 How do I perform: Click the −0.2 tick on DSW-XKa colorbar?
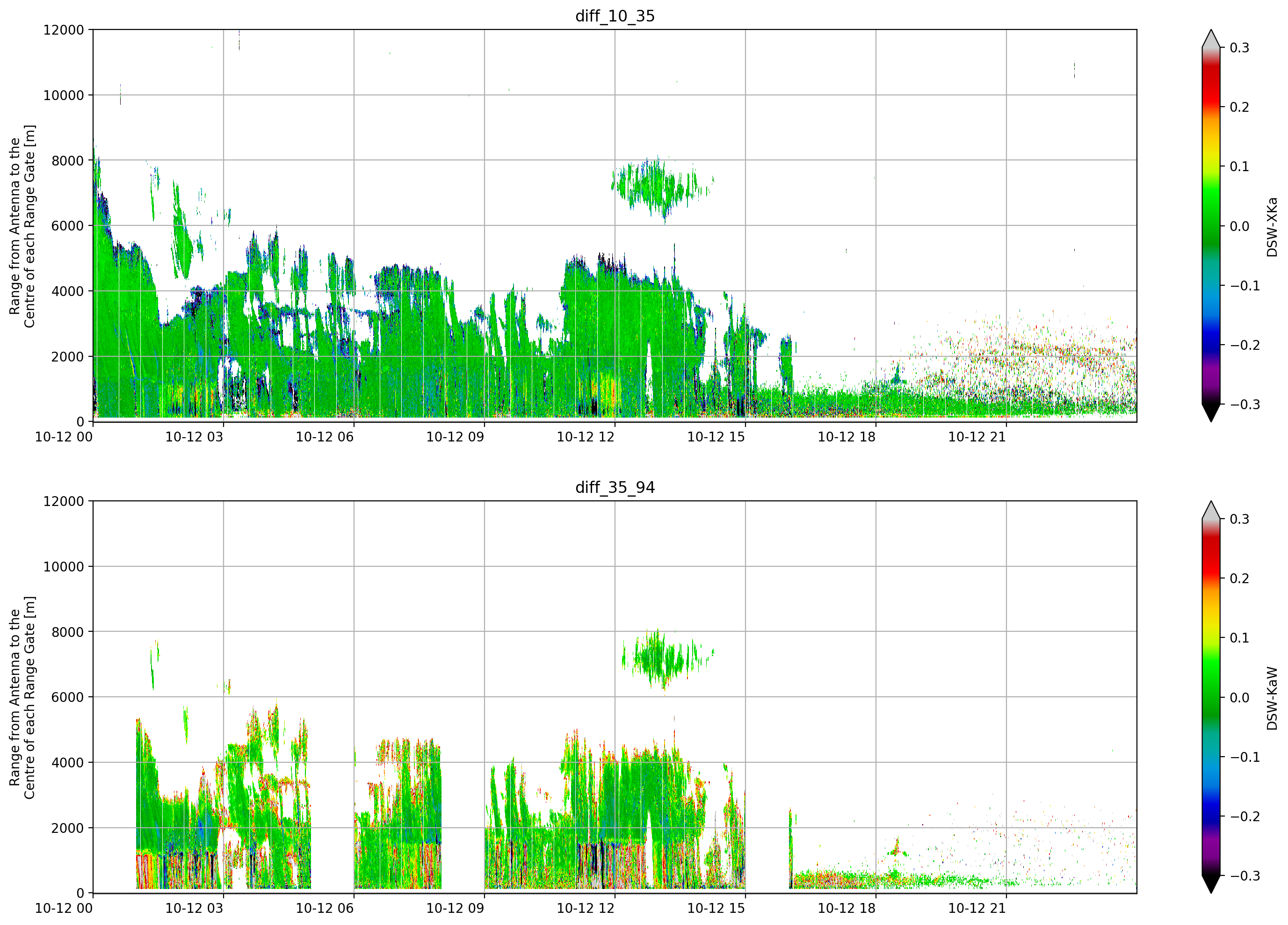tap(1245, 345)
